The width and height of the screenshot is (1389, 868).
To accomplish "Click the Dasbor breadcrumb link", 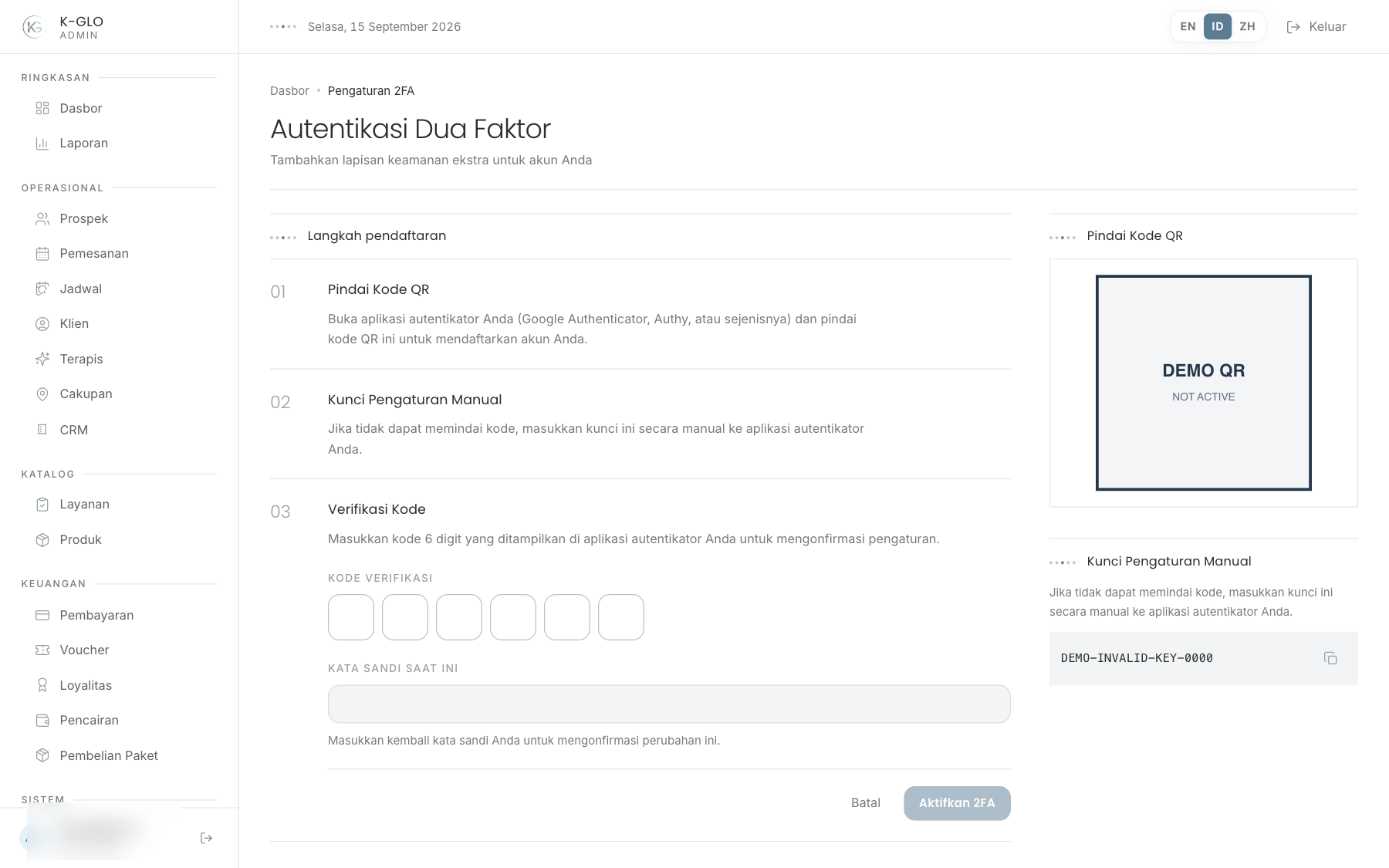I will (x=289, y=91).
